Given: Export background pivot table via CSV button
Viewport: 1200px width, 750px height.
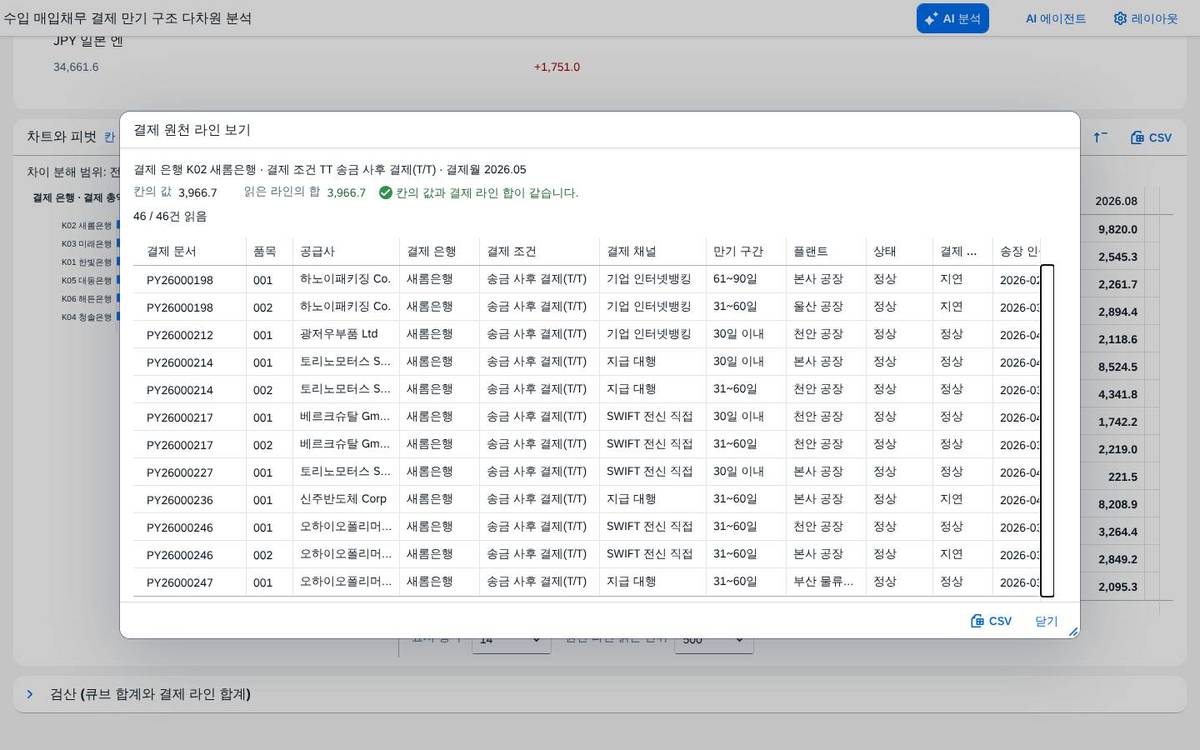Looking at the screenshot, I should coord(1151,138).
